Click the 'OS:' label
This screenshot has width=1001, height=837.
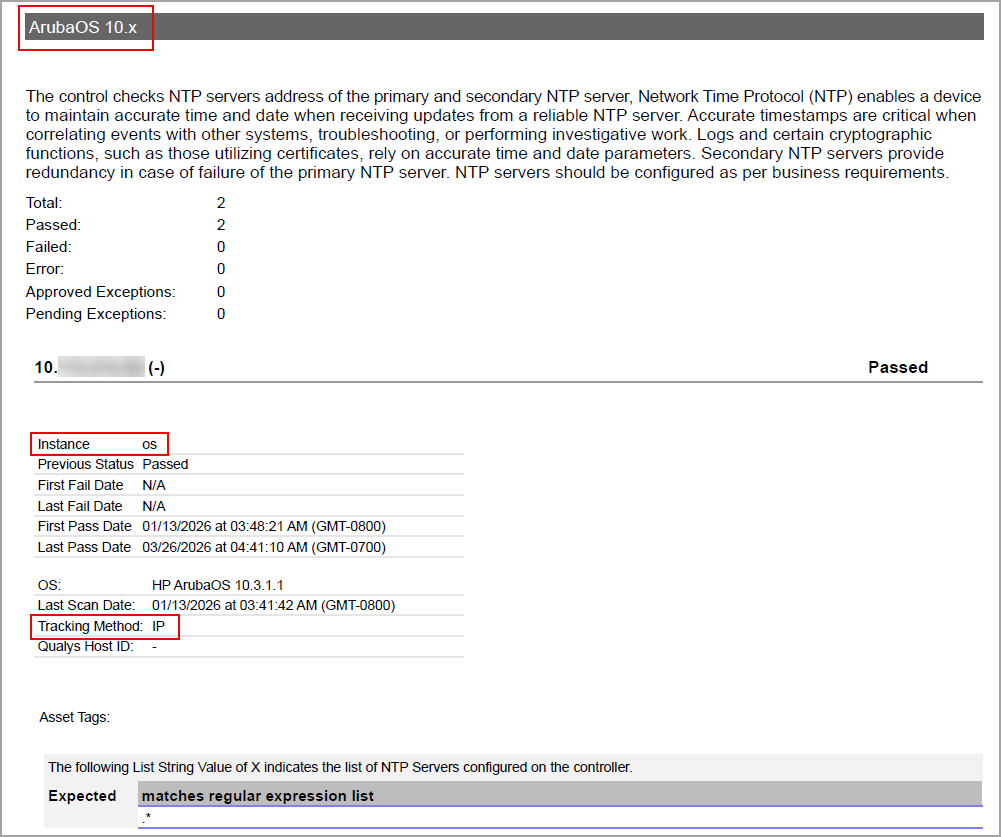pyautogui.click(x=49, y=585)
